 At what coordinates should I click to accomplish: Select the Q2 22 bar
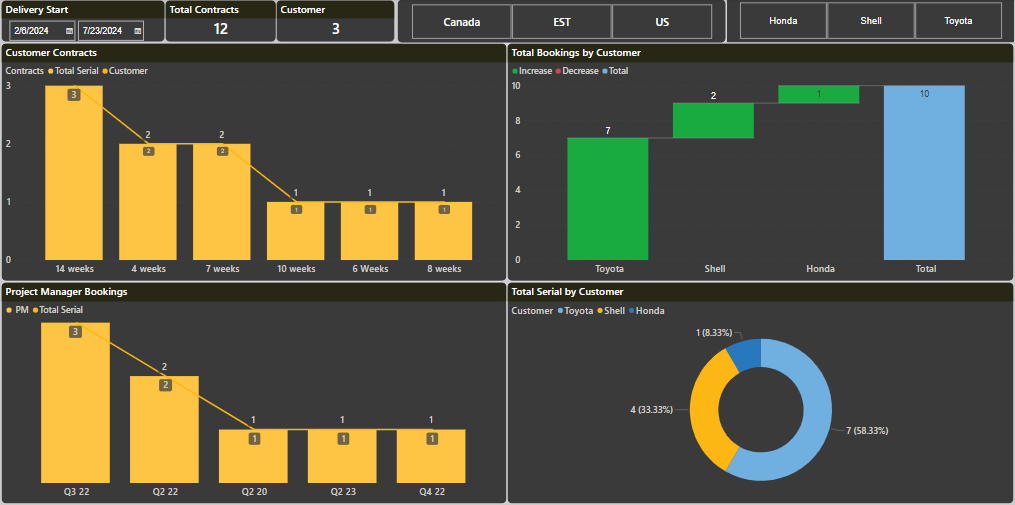click(164, 429)
